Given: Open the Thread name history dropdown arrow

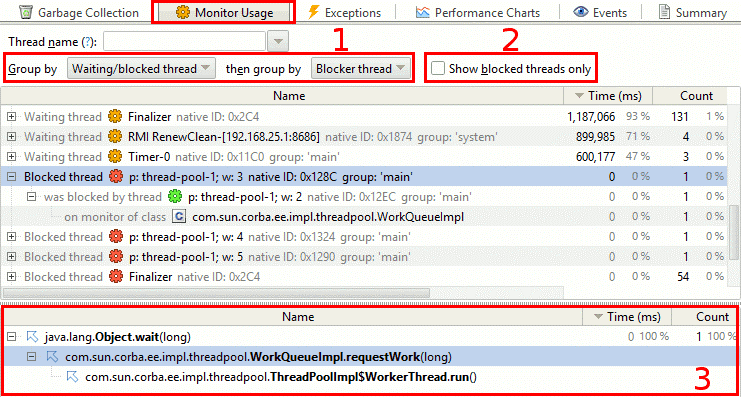Looking at the screenshot, I should pyautogui.click(x=278, y=42).
